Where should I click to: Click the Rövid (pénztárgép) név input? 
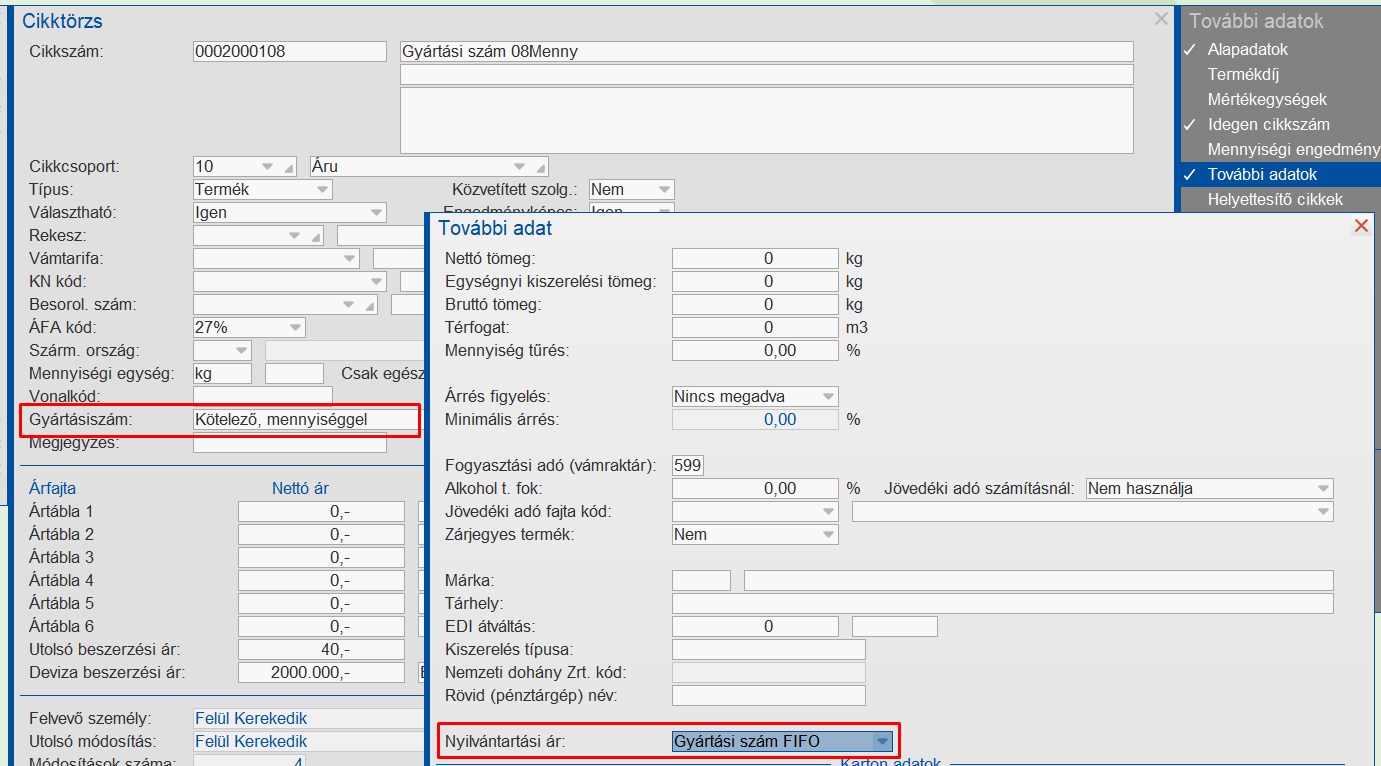tap(769, 696)
